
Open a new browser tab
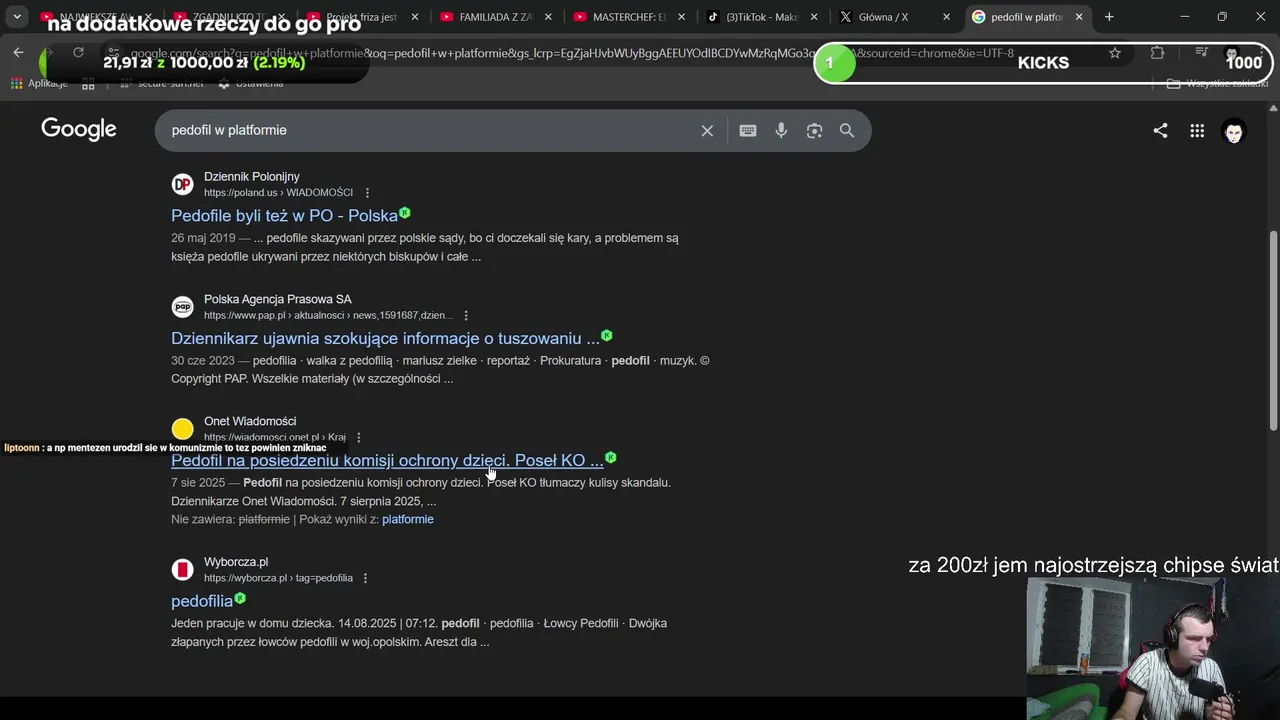[1109, 17]
